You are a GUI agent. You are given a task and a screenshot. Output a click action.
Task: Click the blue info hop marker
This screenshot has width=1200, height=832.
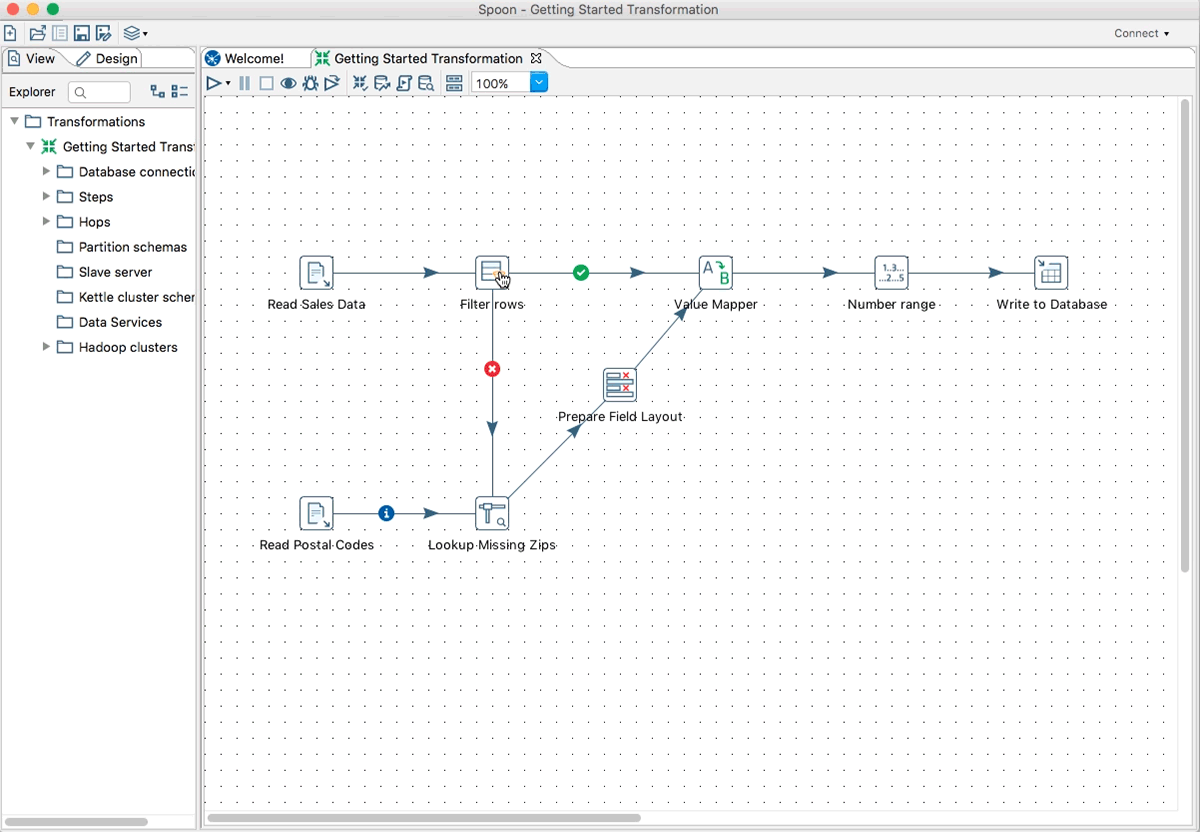(386, 513)
